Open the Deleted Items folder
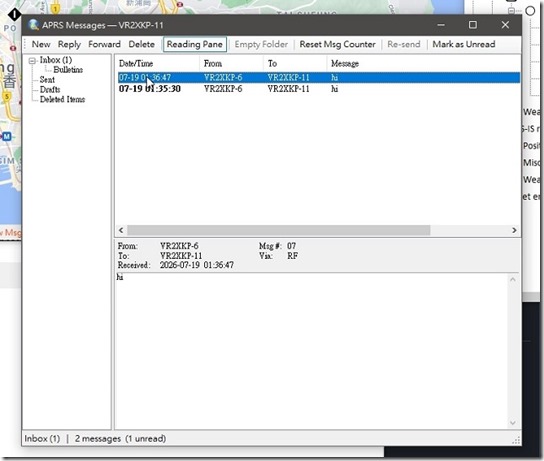The image size is (544, 461). pyautogui.click(x=62, y=99)
